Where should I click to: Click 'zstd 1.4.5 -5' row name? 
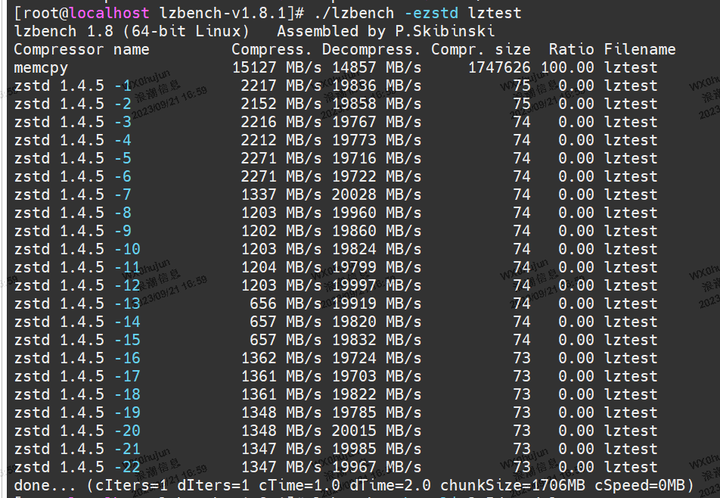[73, 159]
